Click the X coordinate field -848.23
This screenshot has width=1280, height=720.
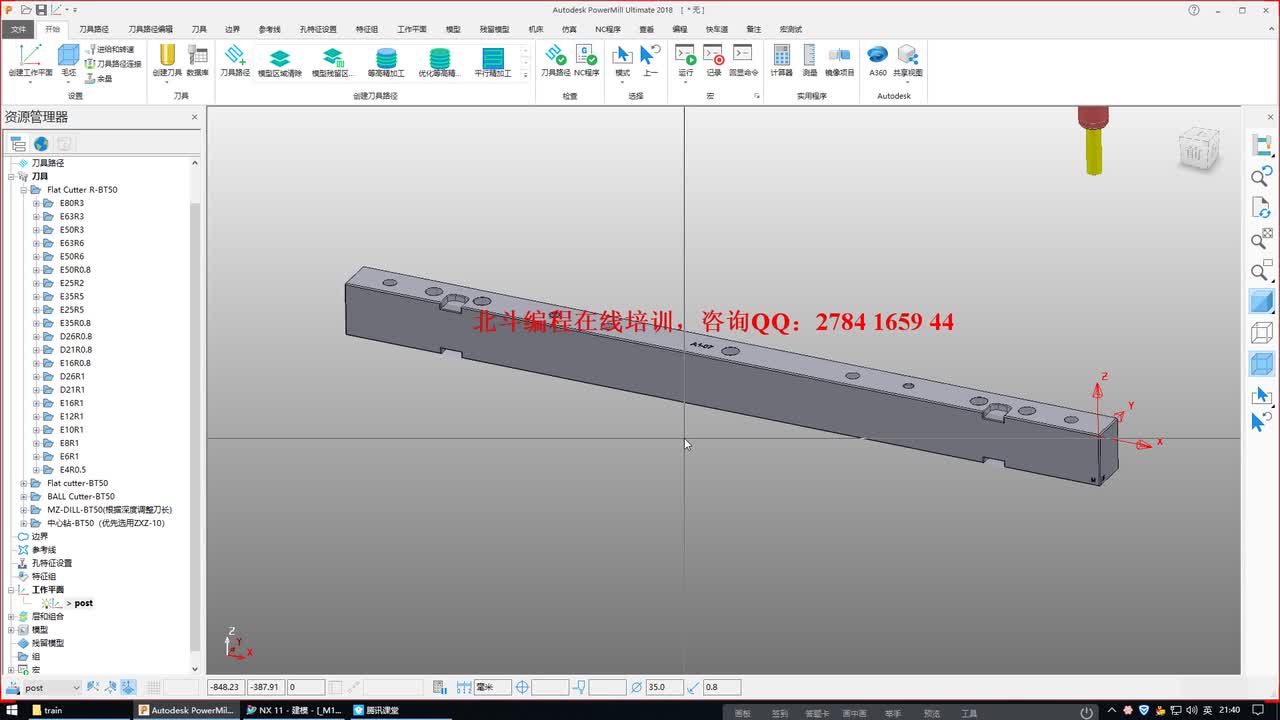coord(225,687)
